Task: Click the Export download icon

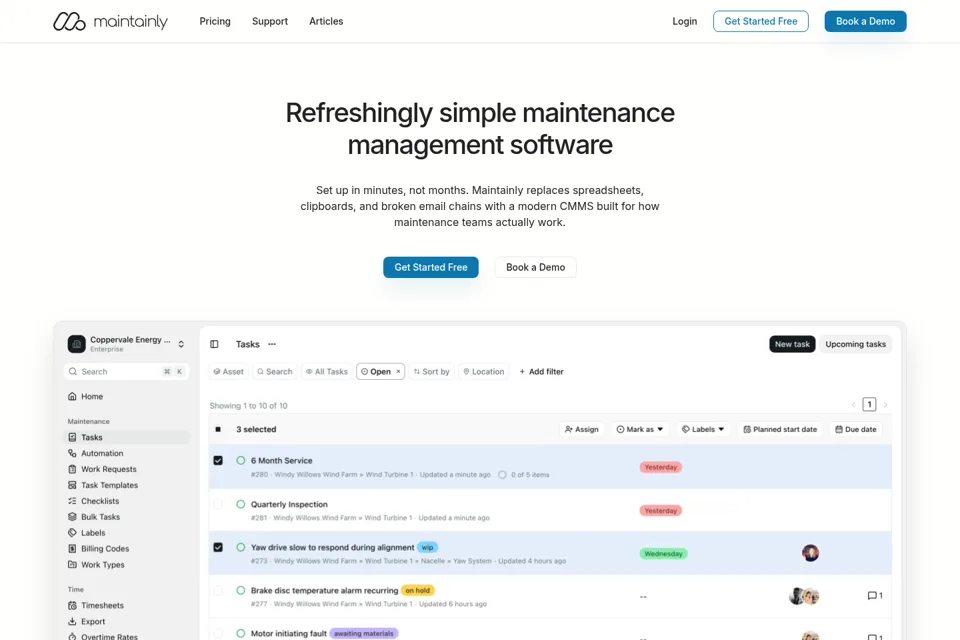Action: pos(72,621)
